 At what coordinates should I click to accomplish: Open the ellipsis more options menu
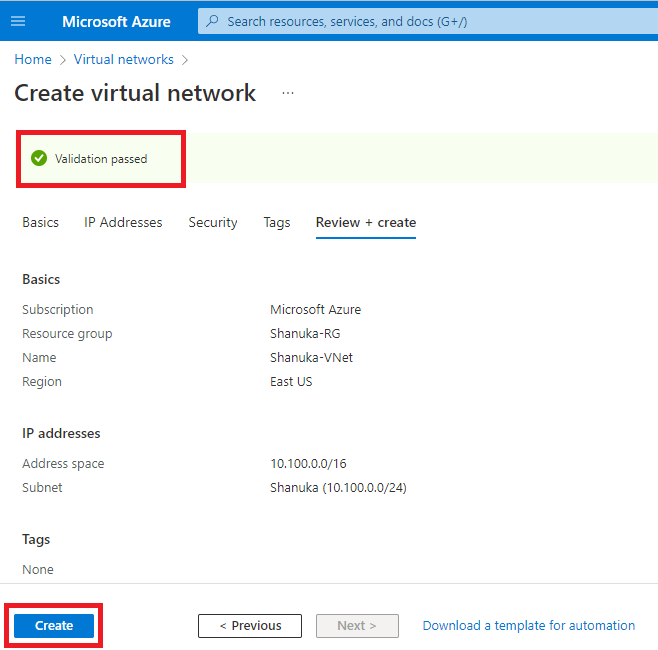click(x=287, y=93)
